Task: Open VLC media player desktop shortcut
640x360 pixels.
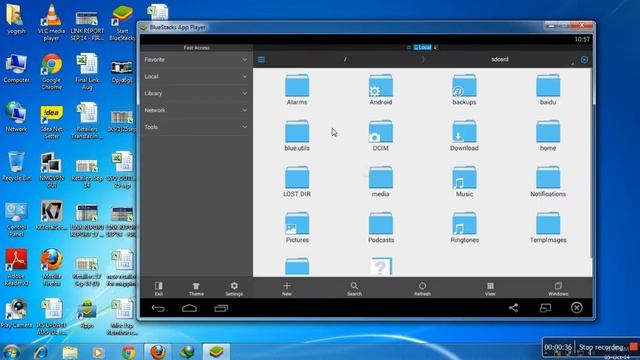Action: (51, 22)
